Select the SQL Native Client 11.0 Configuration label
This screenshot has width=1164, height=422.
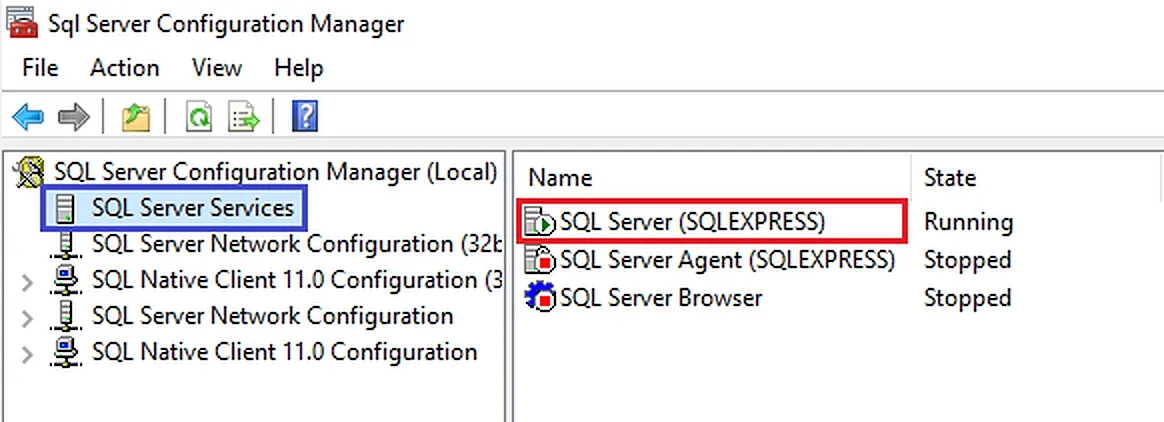point(284,351)
